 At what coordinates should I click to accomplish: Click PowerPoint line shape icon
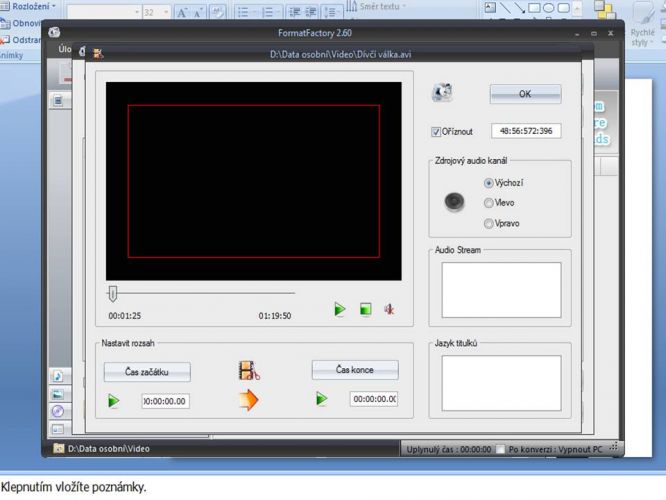505,7
